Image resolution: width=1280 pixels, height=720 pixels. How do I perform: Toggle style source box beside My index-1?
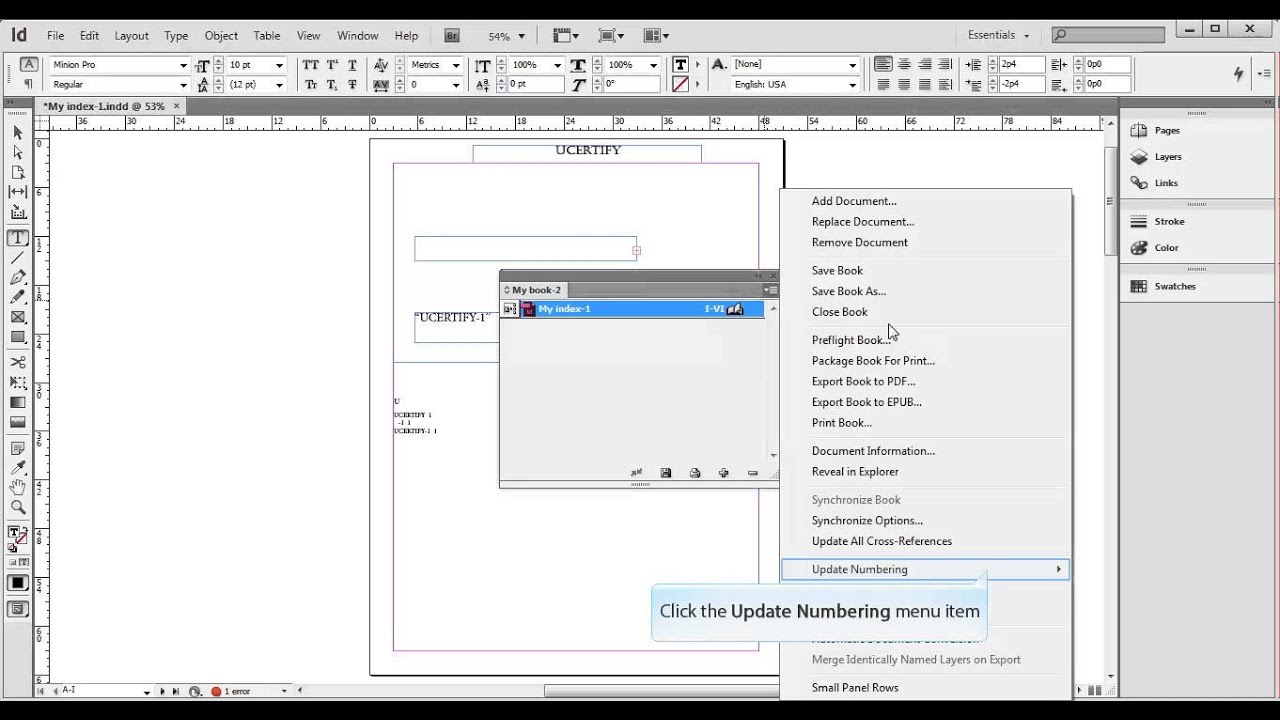point(509,309)
